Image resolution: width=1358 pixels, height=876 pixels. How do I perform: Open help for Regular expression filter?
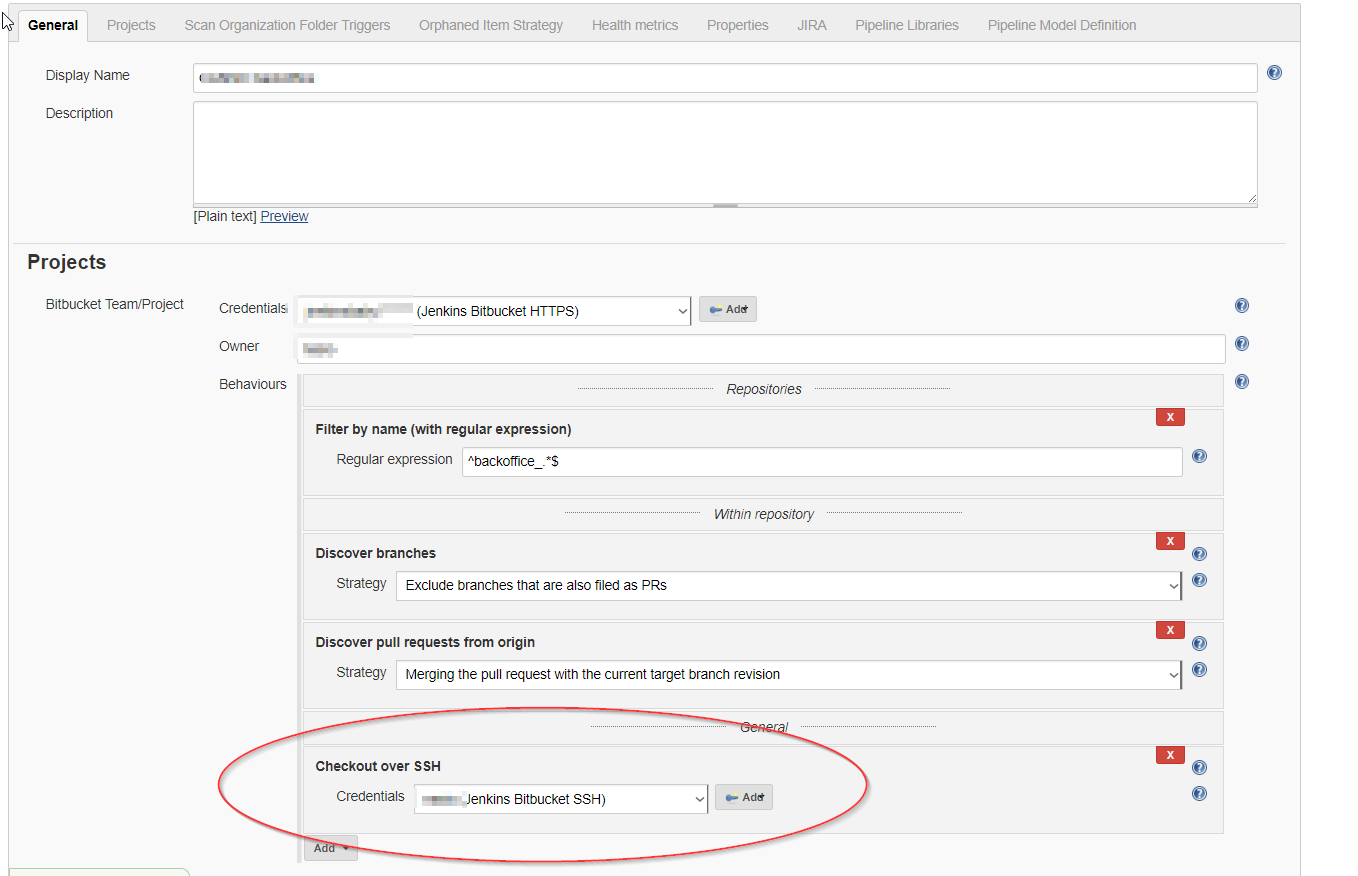(x=1199, y=456)
